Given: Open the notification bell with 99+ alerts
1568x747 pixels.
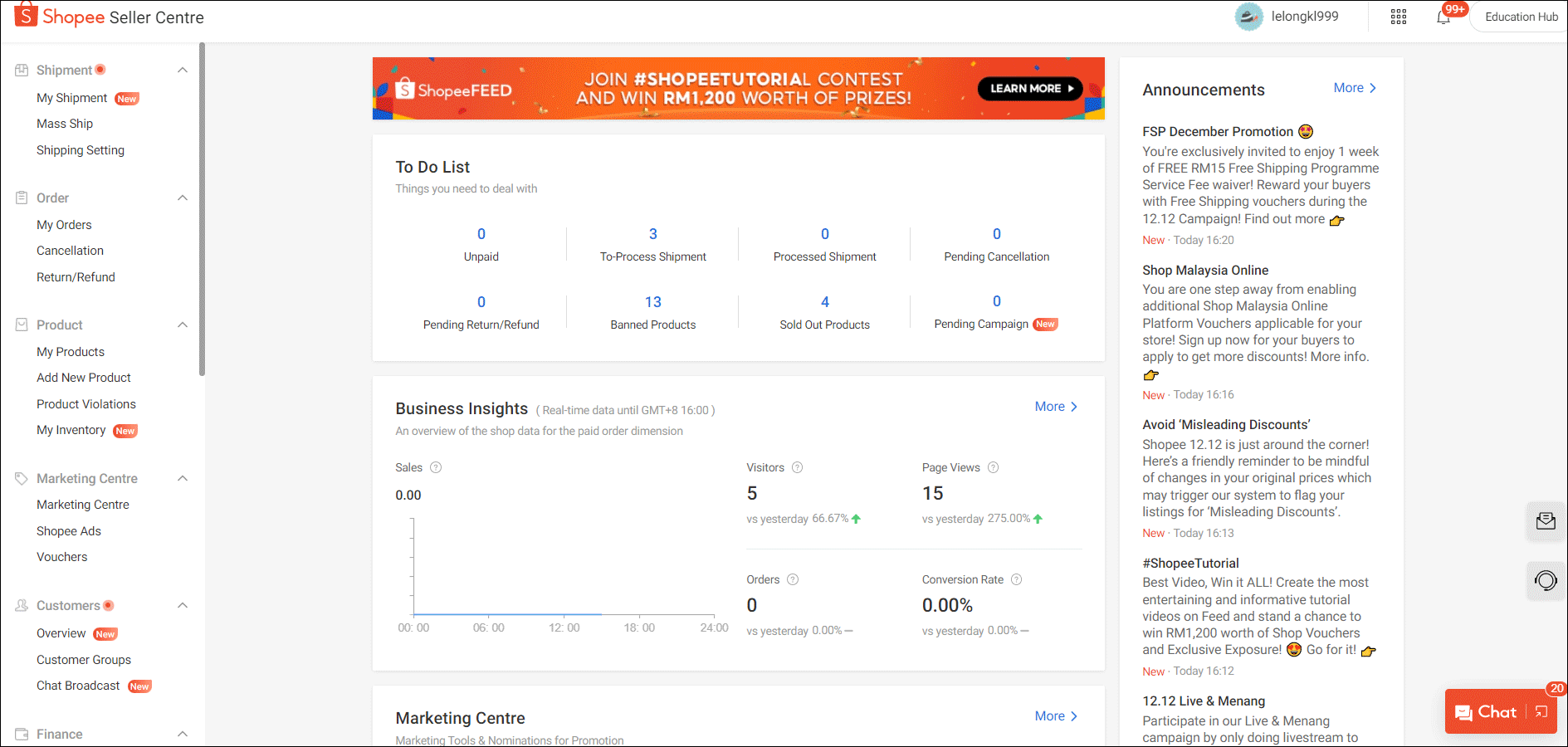Looking at the screenshot, I should (1444, 17).
